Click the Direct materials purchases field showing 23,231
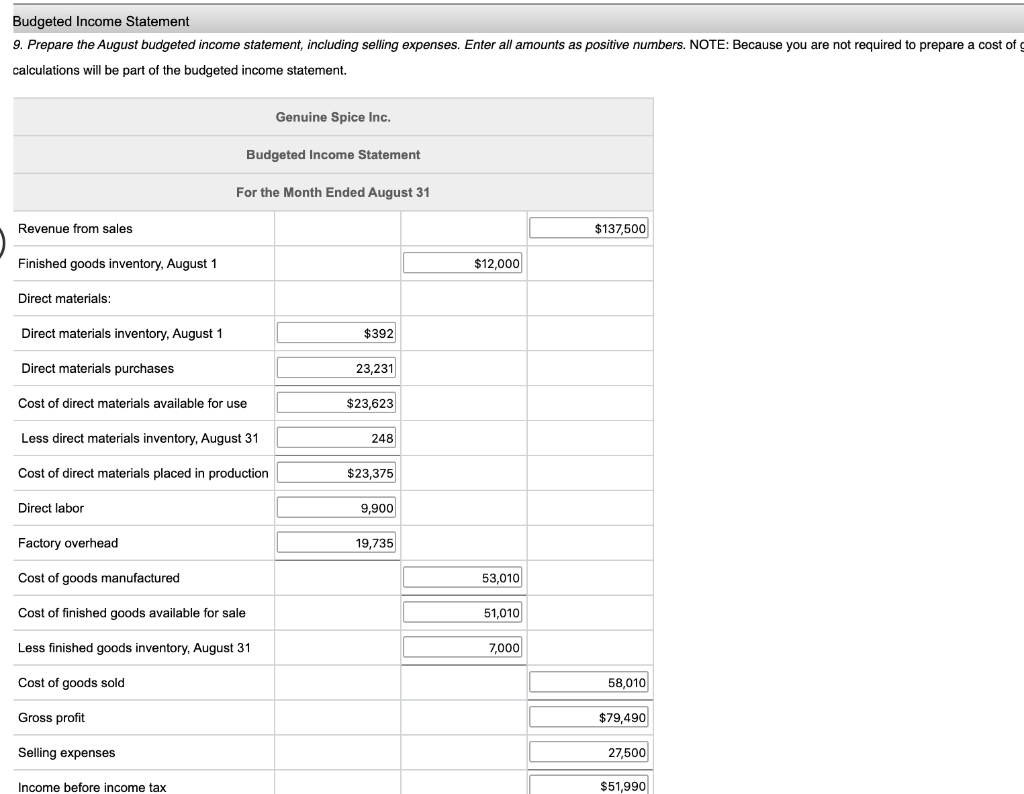The width and height of the screenshot is (1024, 794). [x=336, y=367]
